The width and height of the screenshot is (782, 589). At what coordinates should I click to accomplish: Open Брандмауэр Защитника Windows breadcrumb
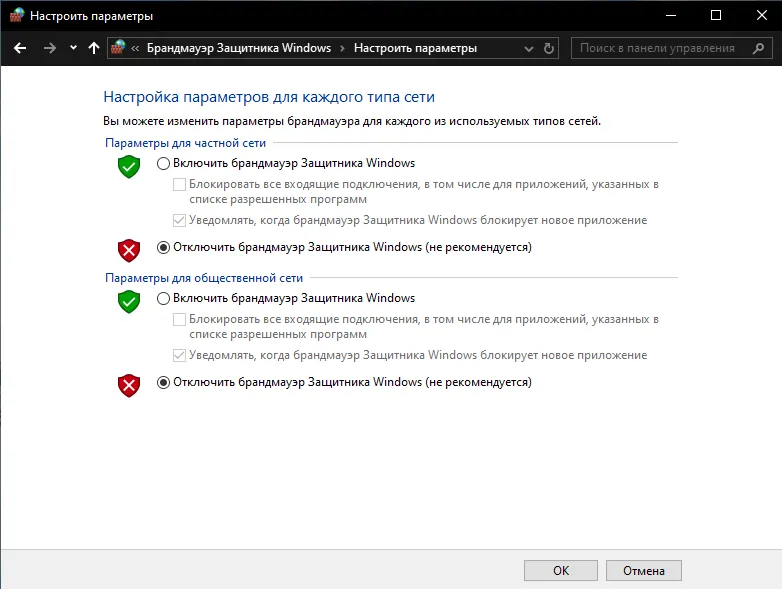(239, 48)
